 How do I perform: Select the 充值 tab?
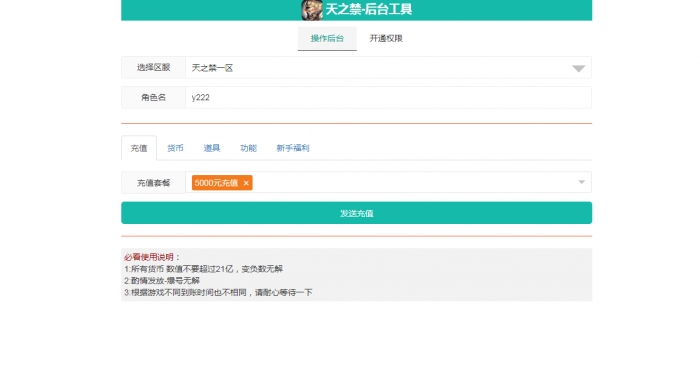pos(139,148)
